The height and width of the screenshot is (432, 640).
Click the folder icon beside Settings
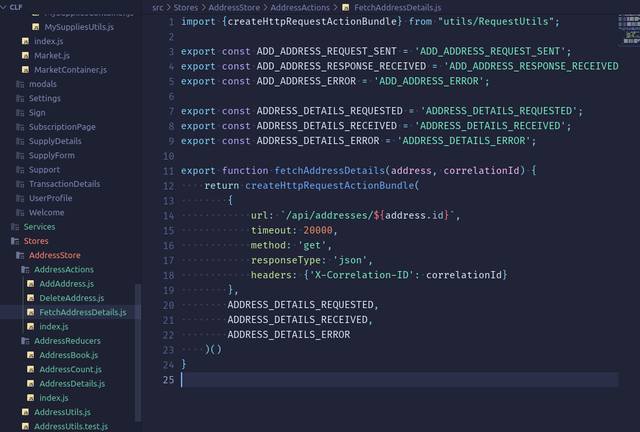tap(20, 98)
